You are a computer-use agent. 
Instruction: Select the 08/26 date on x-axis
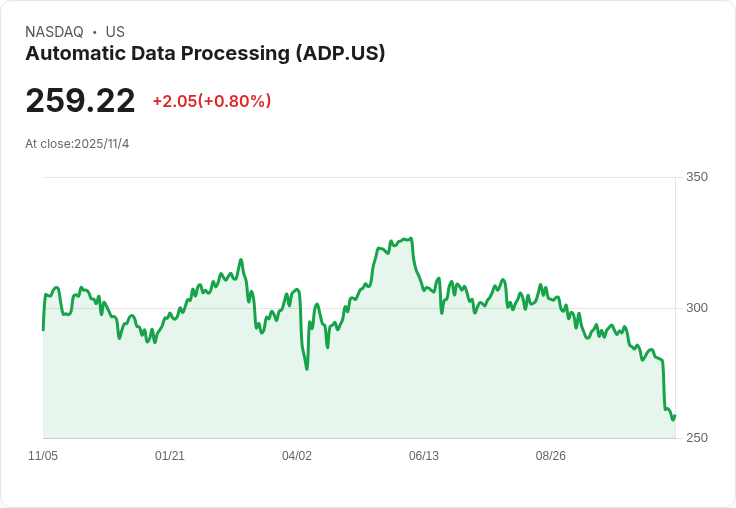(x=551, y=456)
